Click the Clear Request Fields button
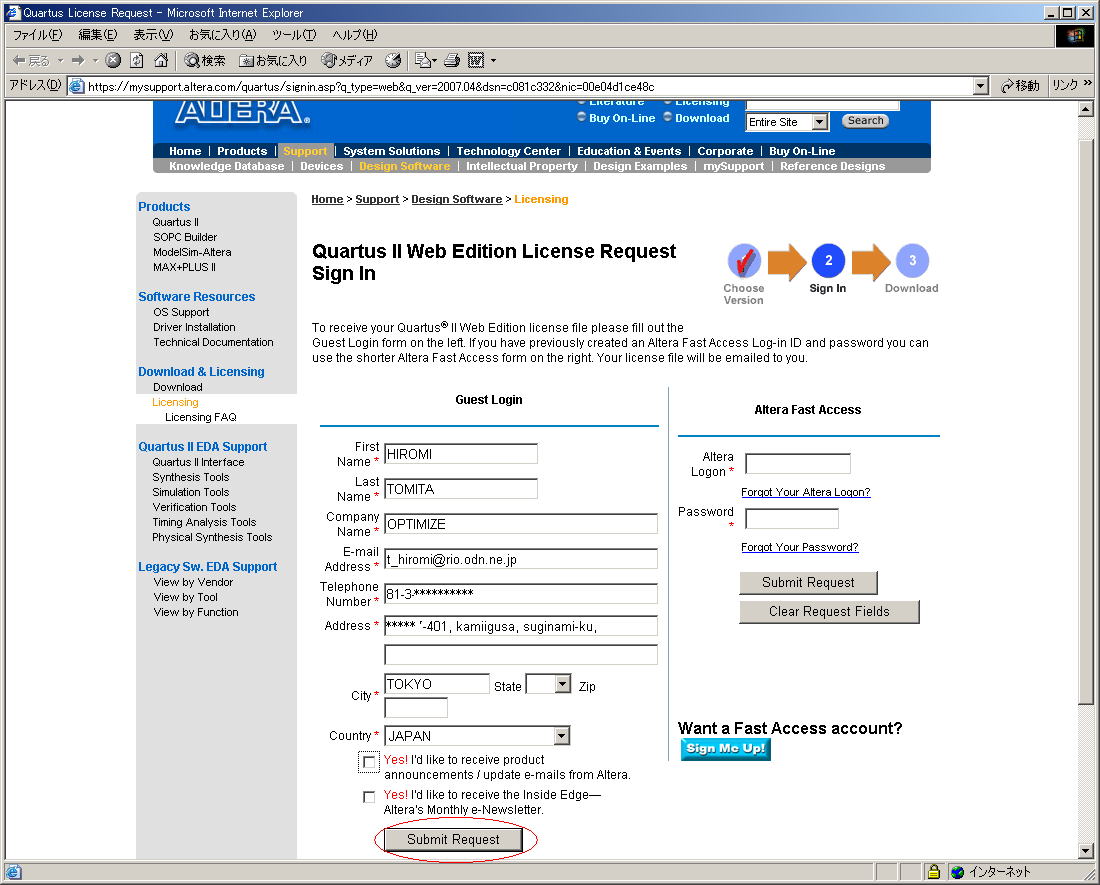The width and height of the screenshot is (1100, 885). click(828, 612)
